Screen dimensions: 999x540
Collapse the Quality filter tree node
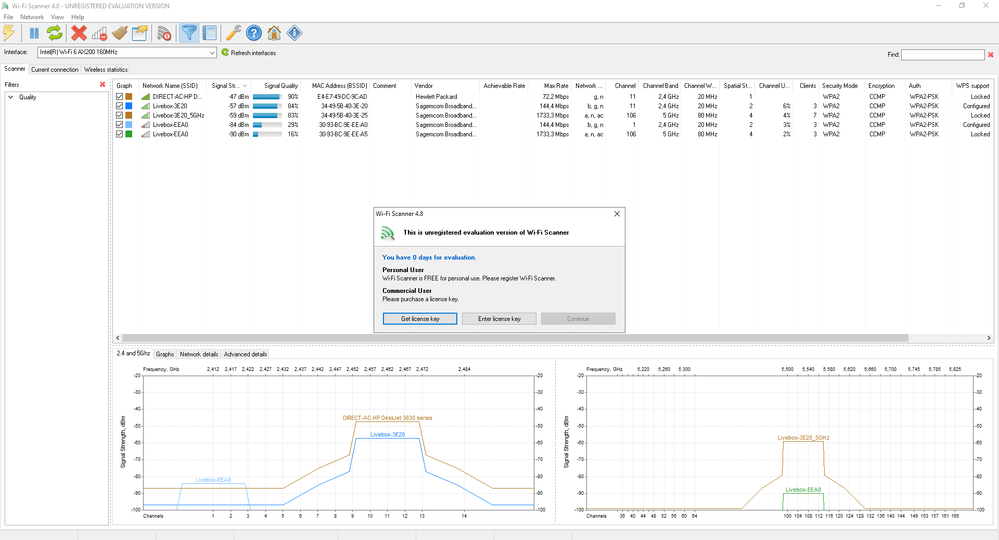10,97
